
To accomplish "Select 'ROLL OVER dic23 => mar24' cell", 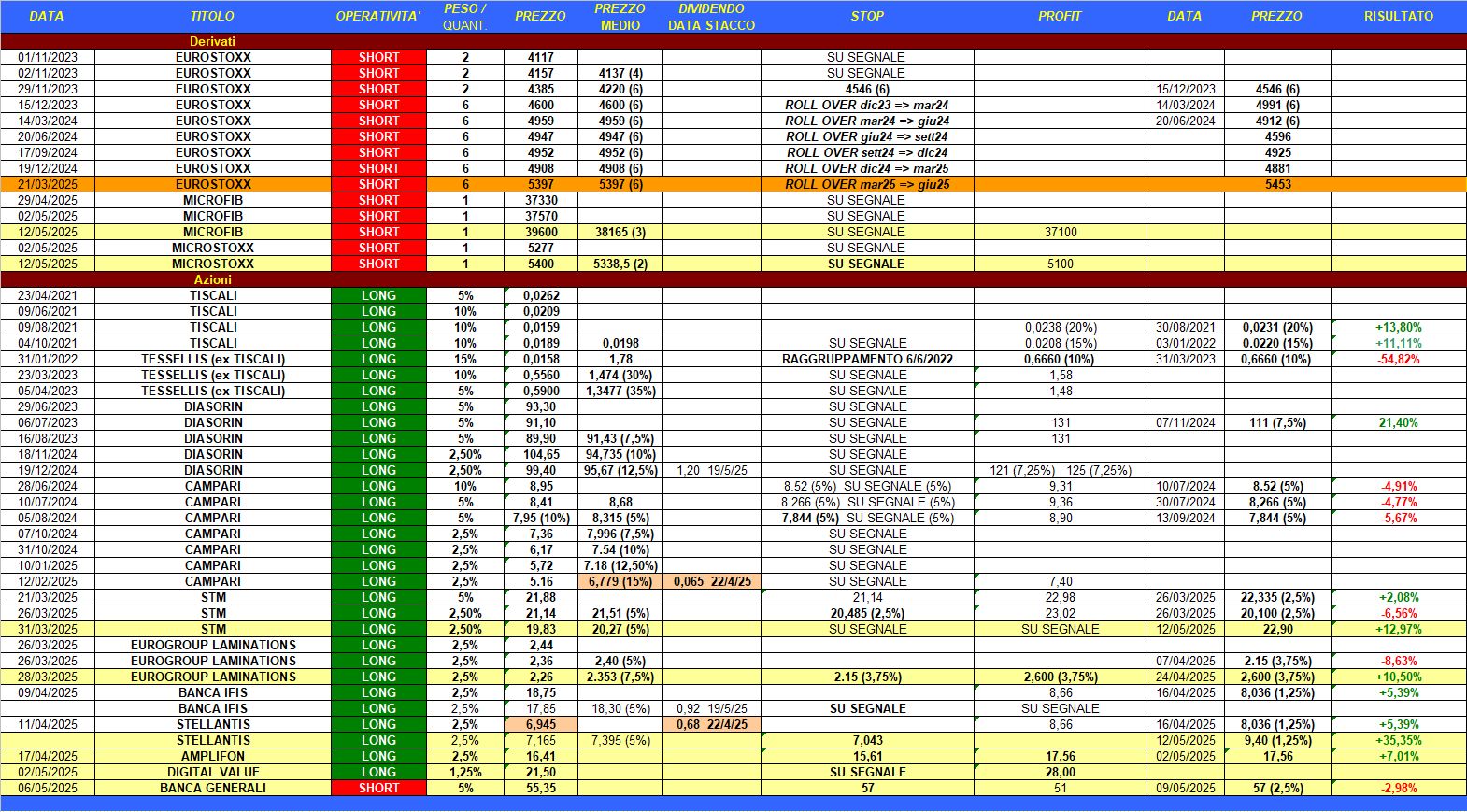I will (867, 105).
